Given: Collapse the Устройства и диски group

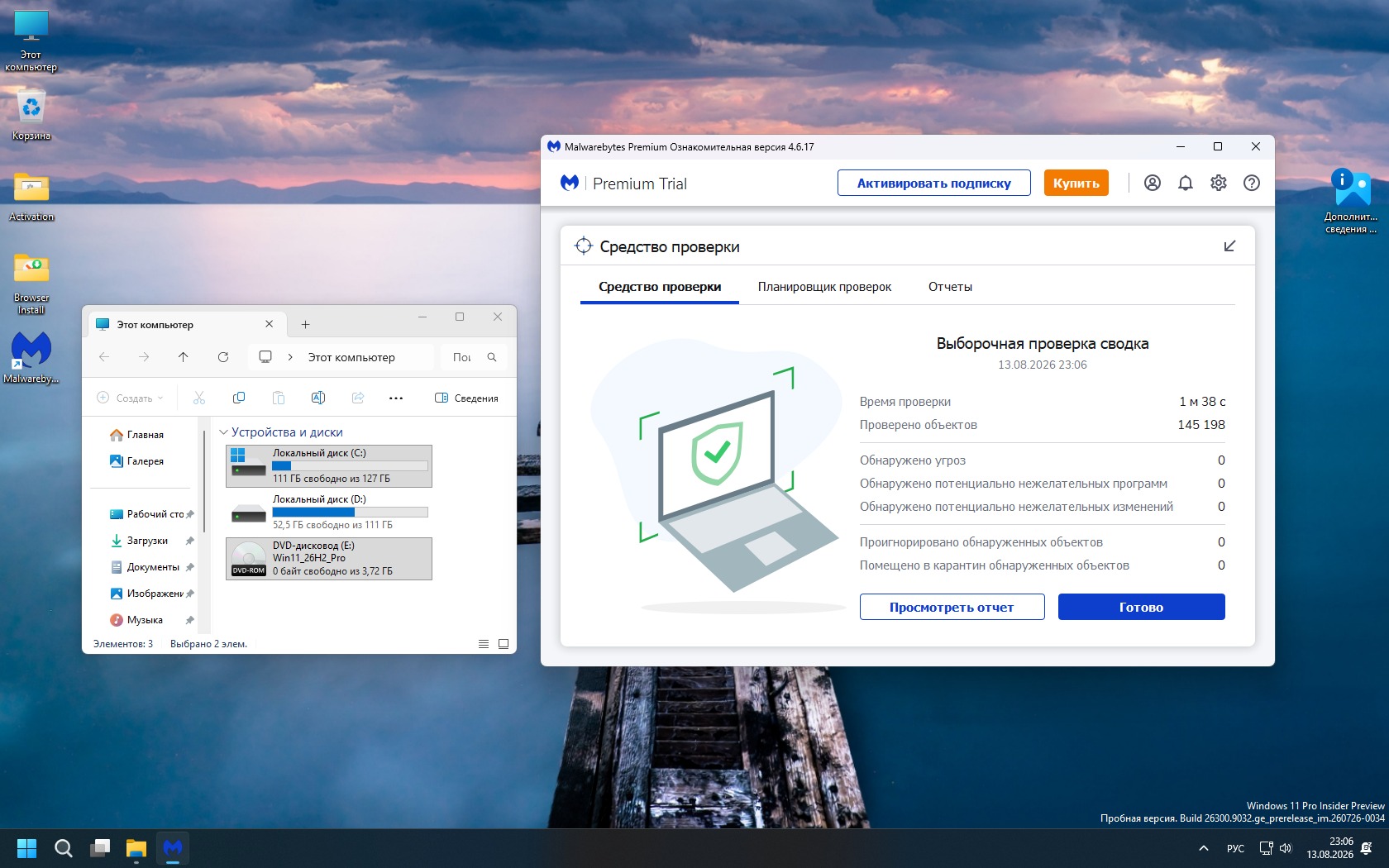Looking at the screenshot, I should tap(223, 432).
